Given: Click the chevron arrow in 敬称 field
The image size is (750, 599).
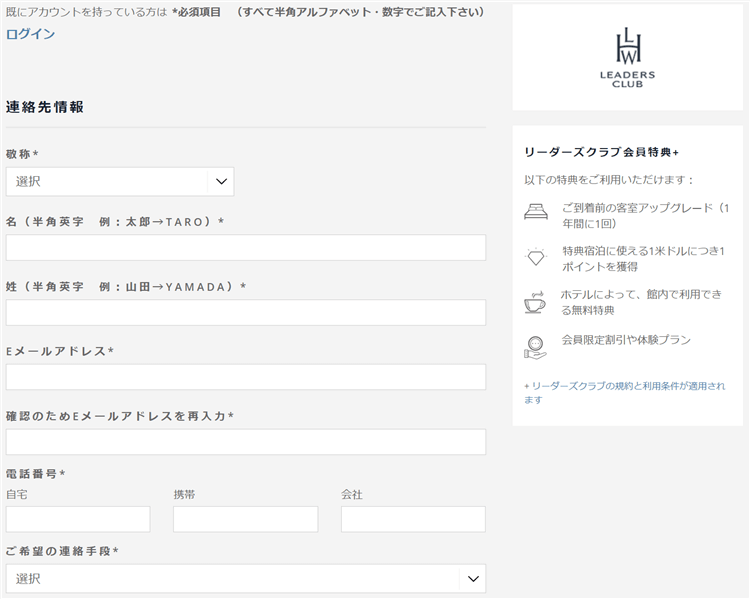Looking at the screenshot, I should [x=221, y=182].
